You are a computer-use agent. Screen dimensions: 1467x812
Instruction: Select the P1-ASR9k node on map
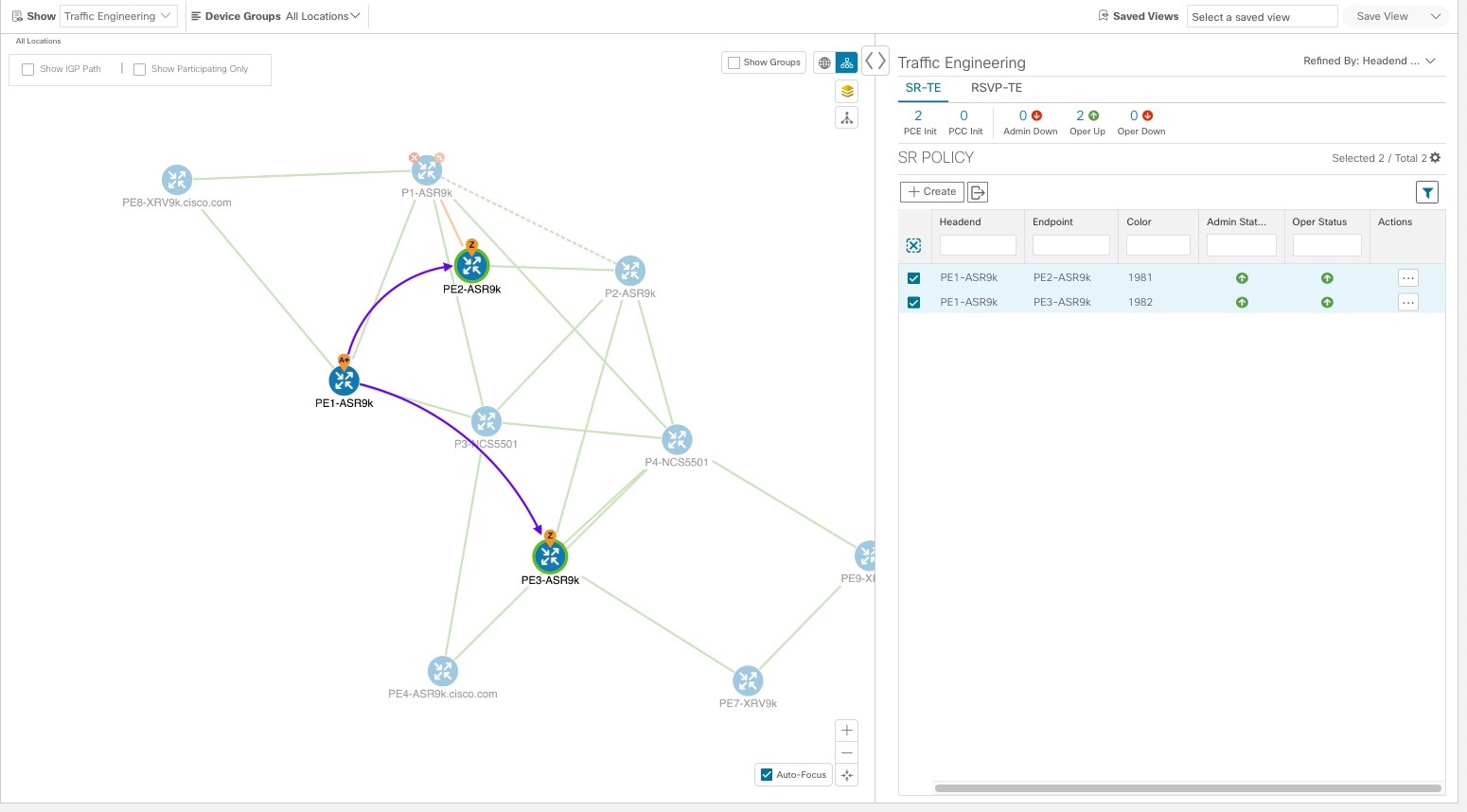point(427,170)
